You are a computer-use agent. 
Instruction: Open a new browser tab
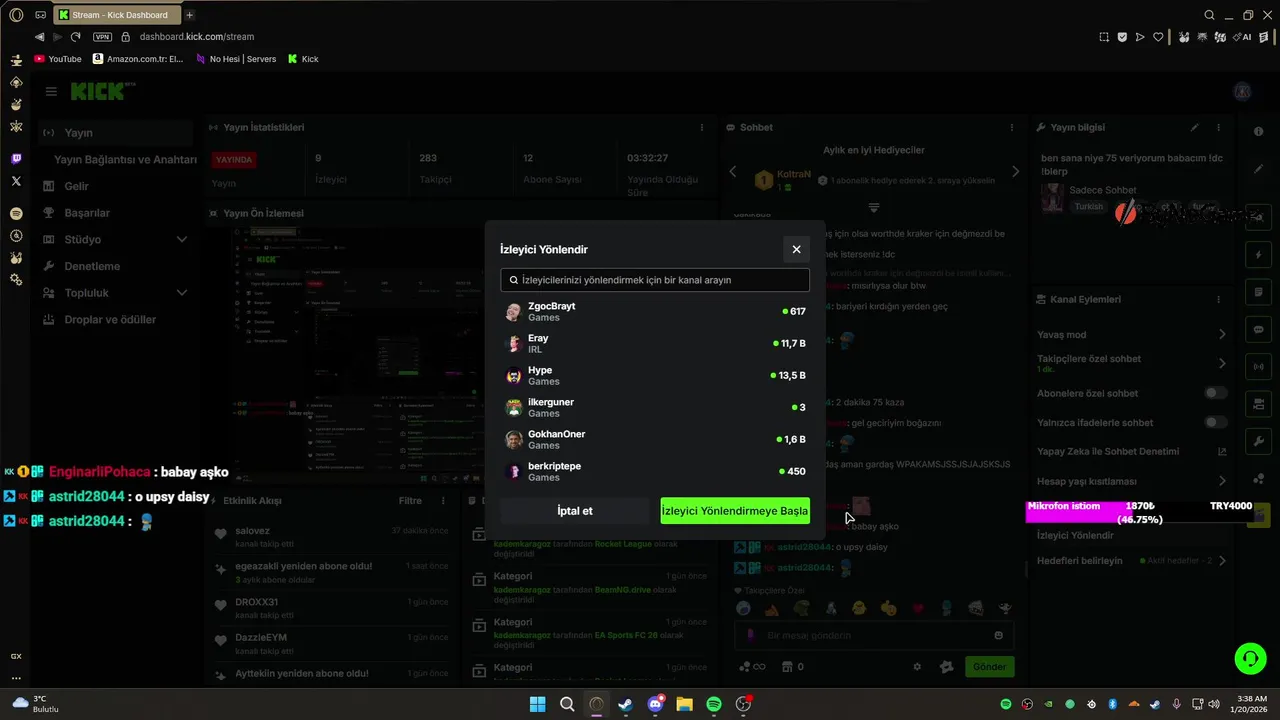click(x=189, y=15)
